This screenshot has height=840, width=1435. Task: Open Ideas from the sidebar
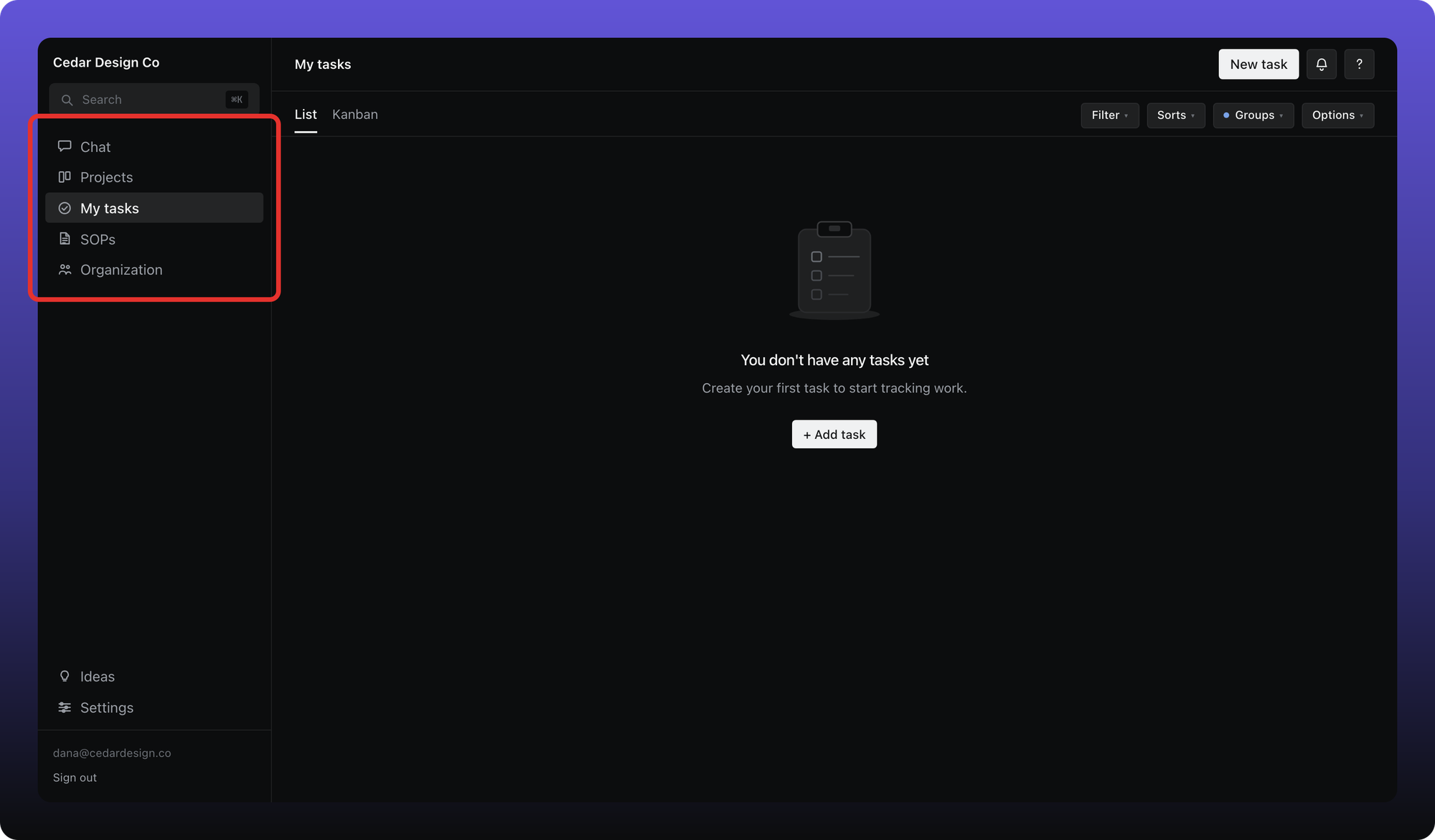(x=154, y=676)
